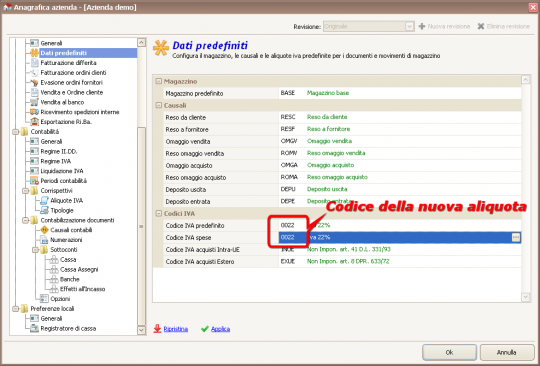This screenshot has width=540, height=366.
Task: Click Elimina revisione button
Action: 503,27
